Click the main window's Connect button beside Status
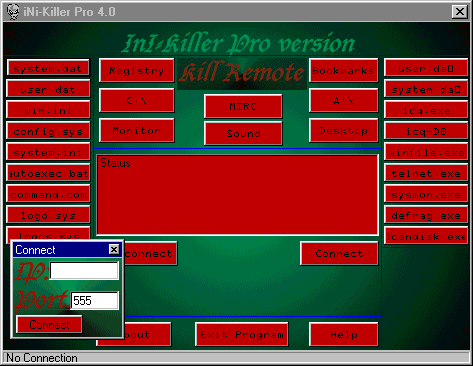 tap(339, 253)
